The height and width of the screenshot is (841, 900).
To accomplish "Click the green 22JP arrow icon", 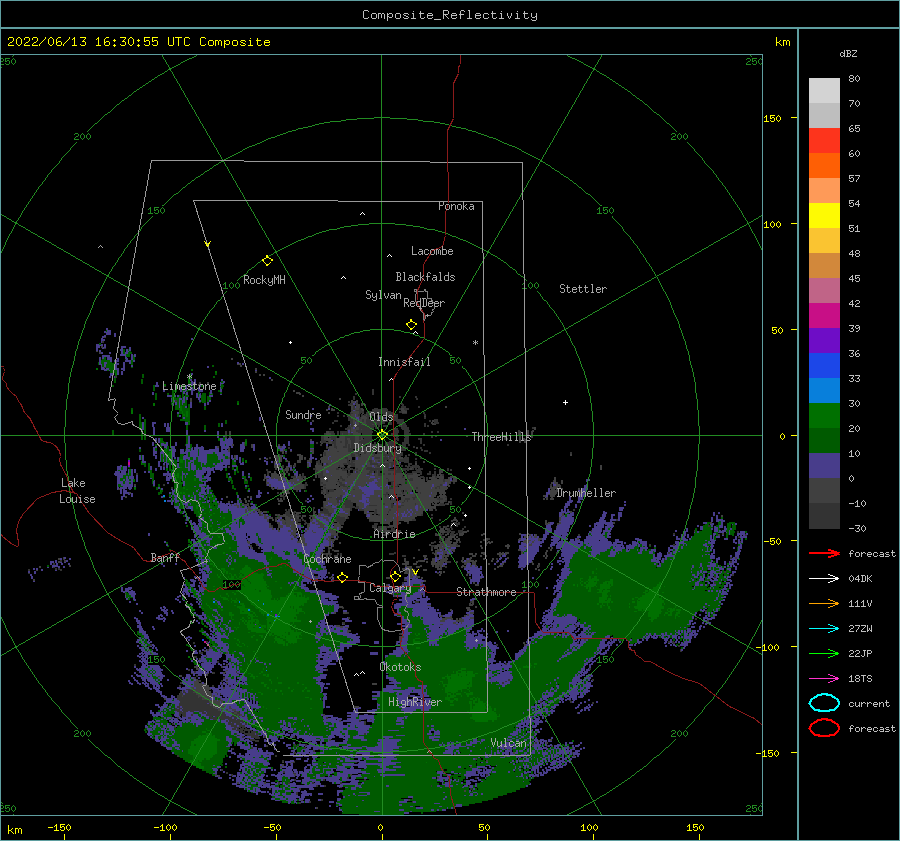I will 824,653.
